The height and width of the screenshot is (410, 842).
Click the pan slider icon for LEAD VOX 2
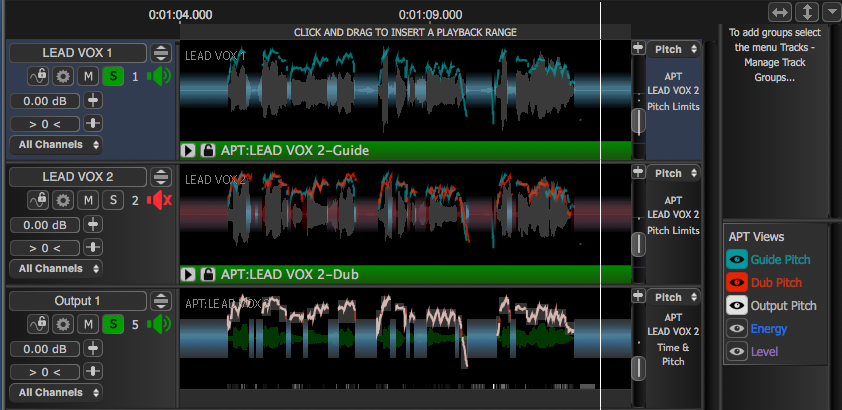click(93, 248)
